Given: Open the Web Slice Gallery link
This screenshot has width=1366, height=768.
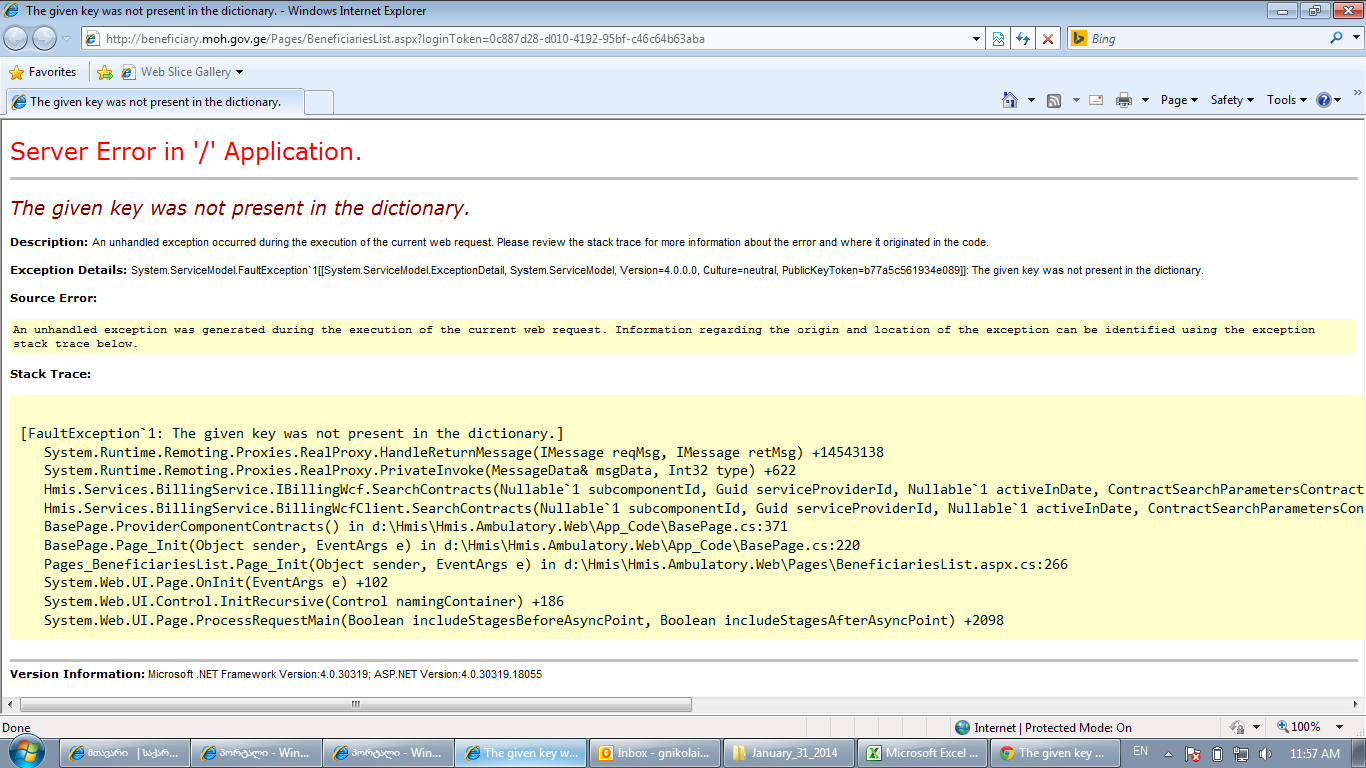Looking at the screenshot, I should [185, 72].
